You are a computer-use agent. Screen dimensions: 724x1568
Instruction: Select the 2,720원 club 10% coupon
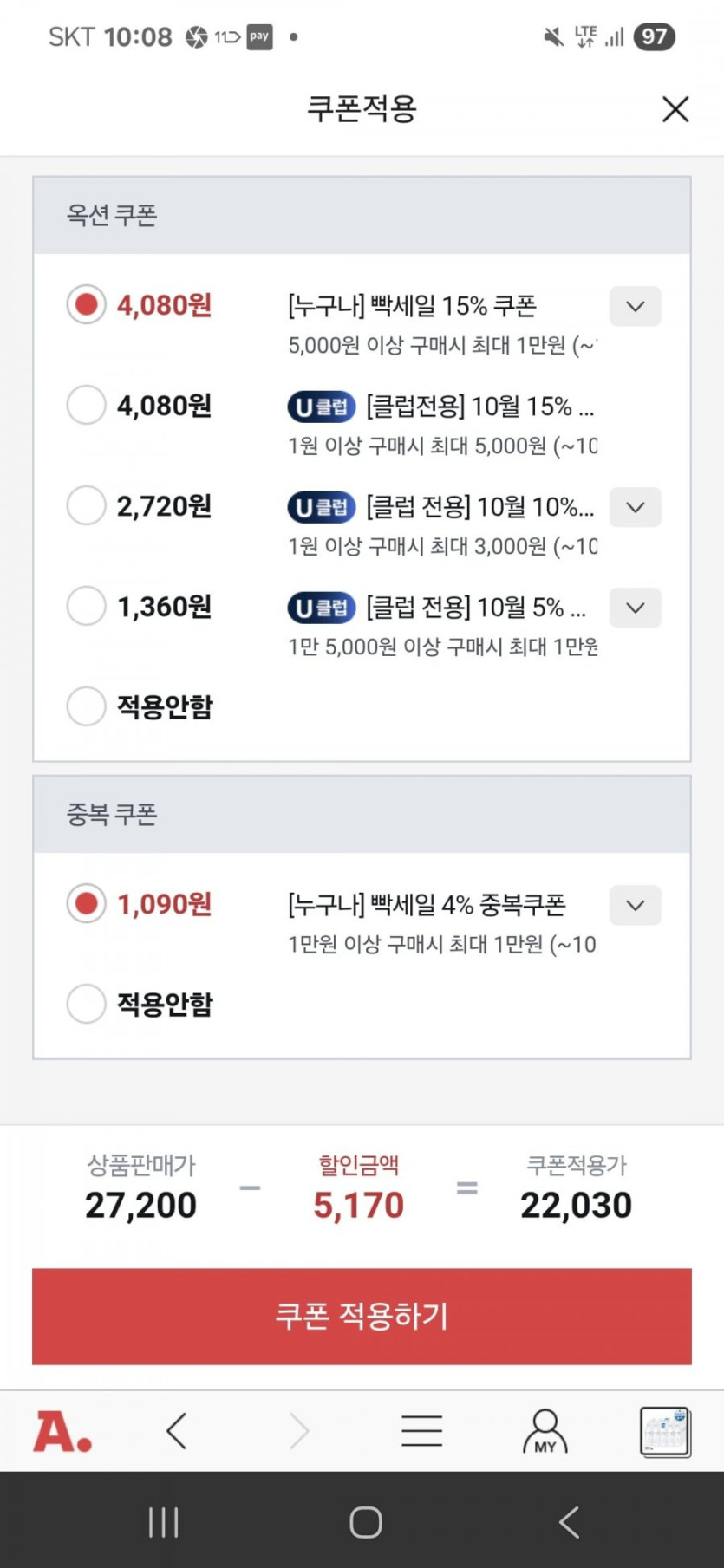[87, 505]
